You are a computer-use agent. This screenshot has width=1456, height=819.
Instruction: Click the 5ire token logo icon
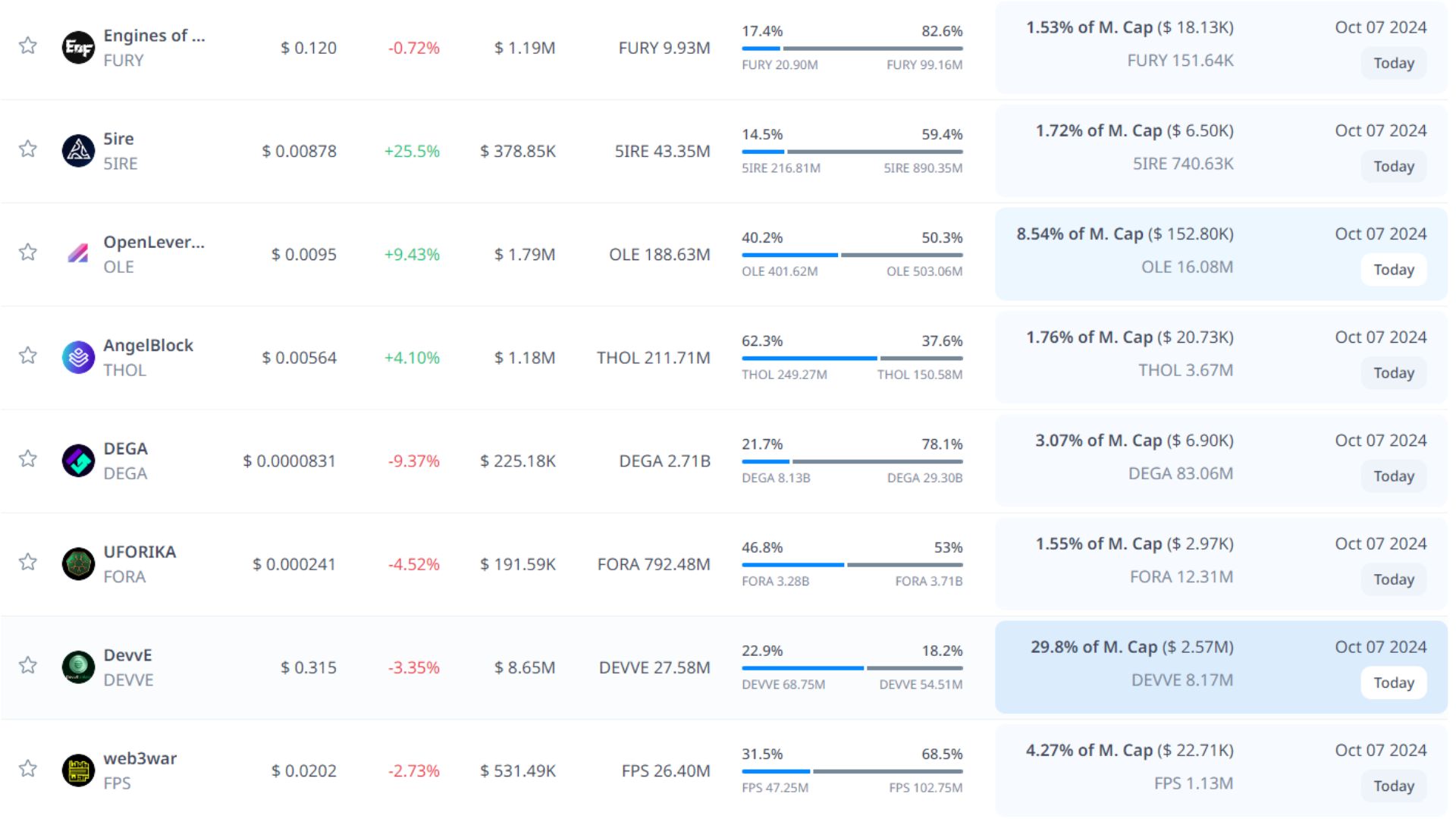pos(78,151)
